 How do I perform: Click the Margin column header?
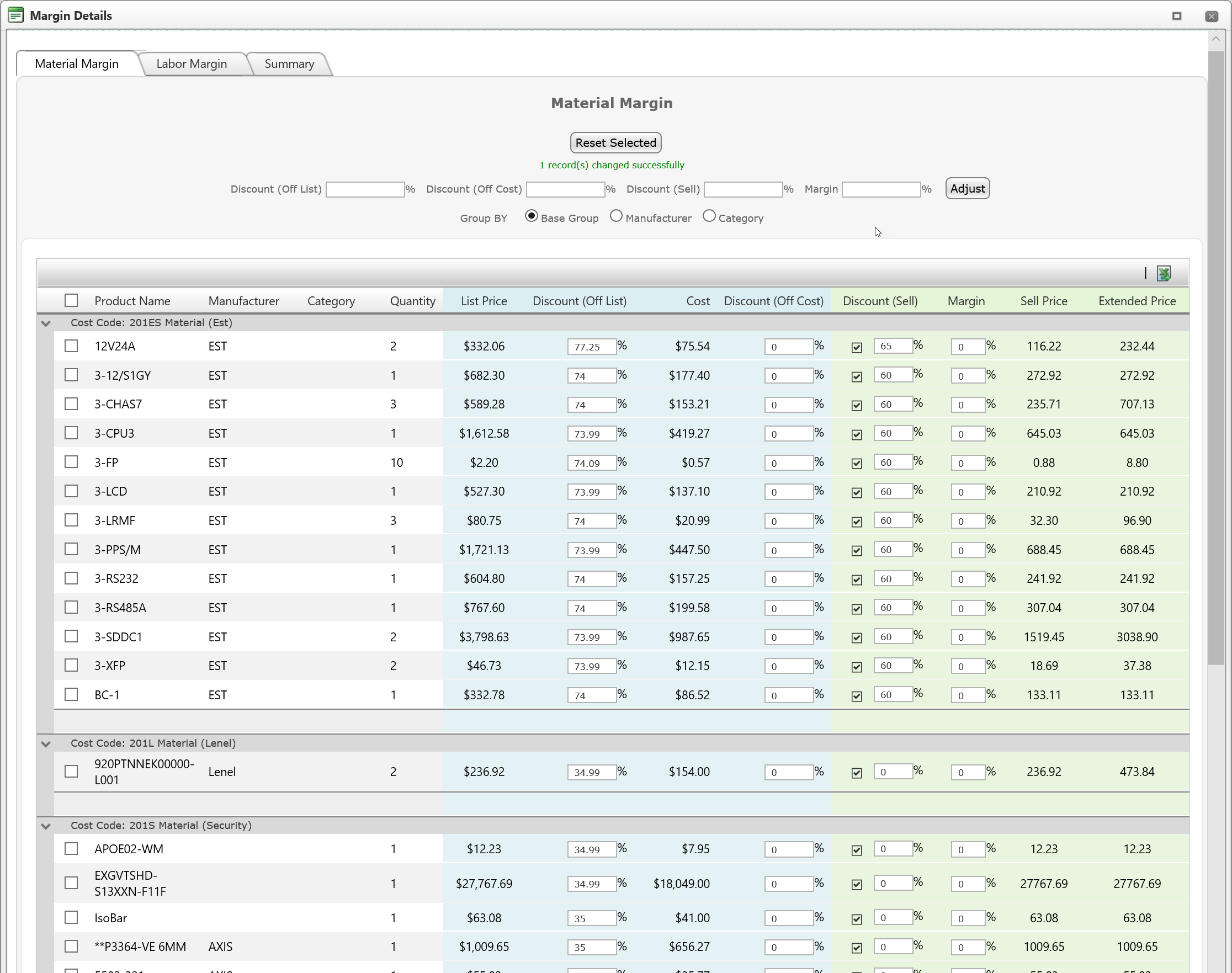[966, 301]
